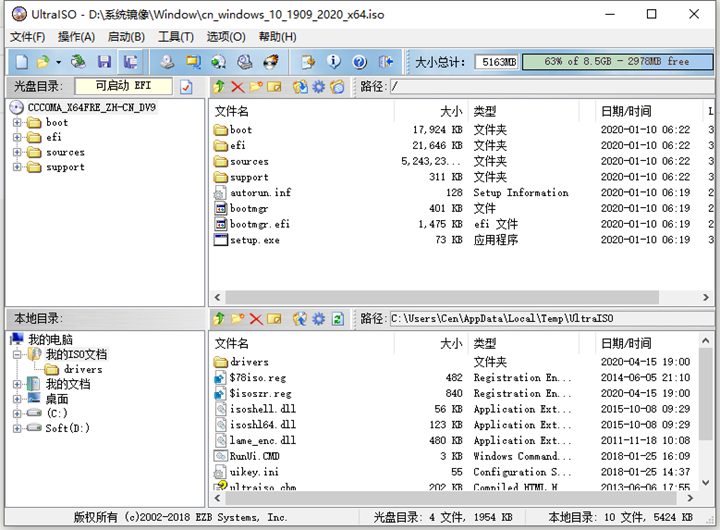This screenshot has width=720, height=530.
Task: Expand the boot folder in disc tree
Action: [17, 123]
